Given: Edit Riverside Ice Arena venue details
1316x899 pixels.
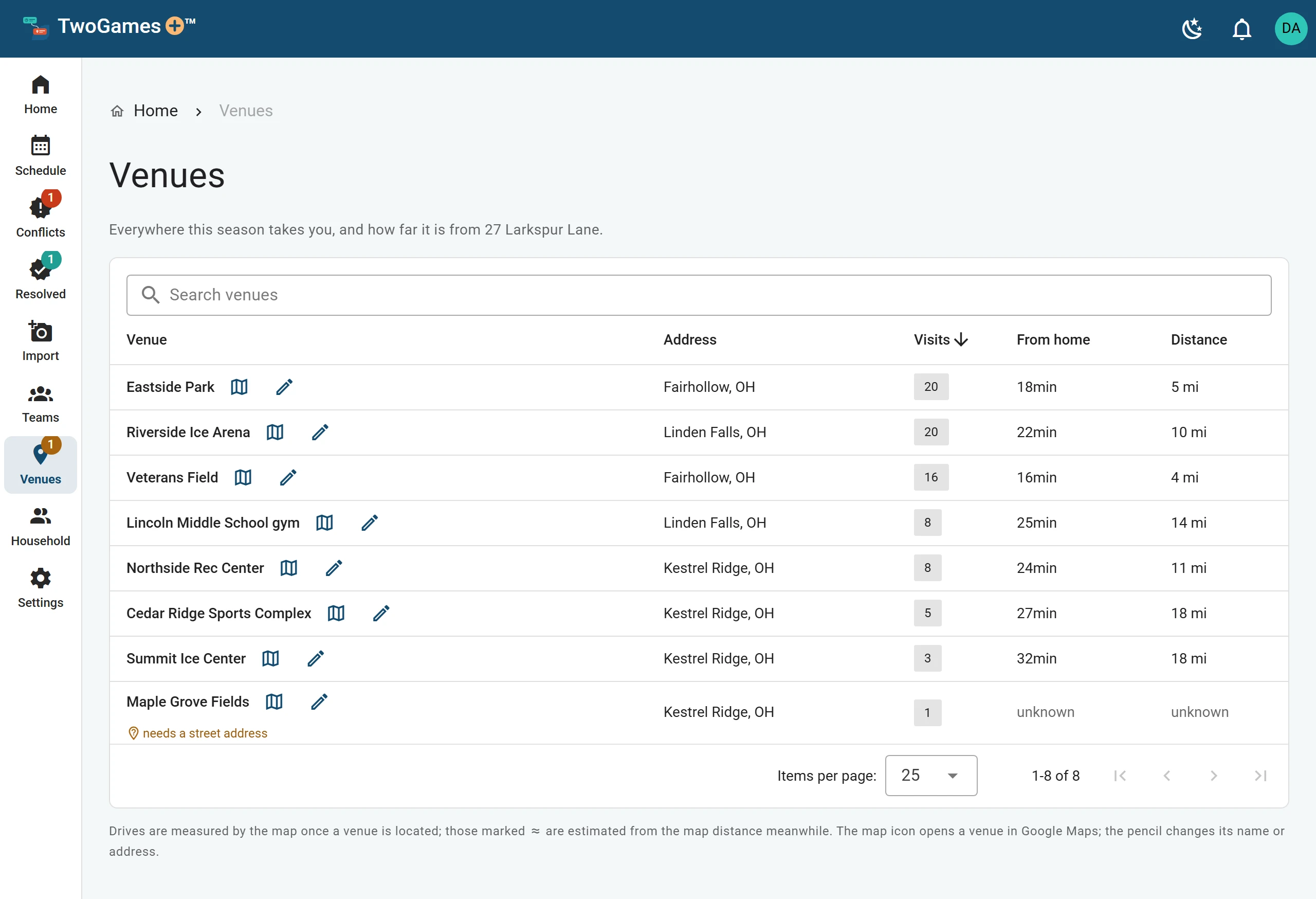Looking at the screenshot, I should (320, 432).
